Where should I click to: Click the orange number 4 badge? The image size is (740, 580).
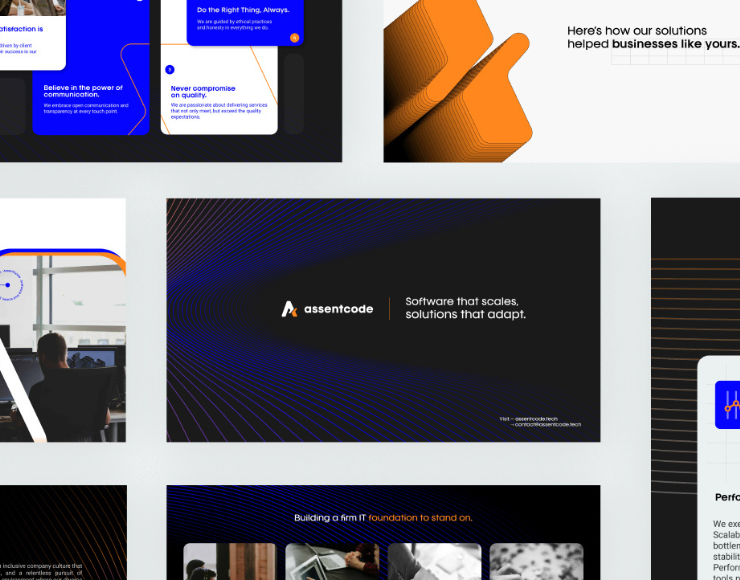coord(294,38)
